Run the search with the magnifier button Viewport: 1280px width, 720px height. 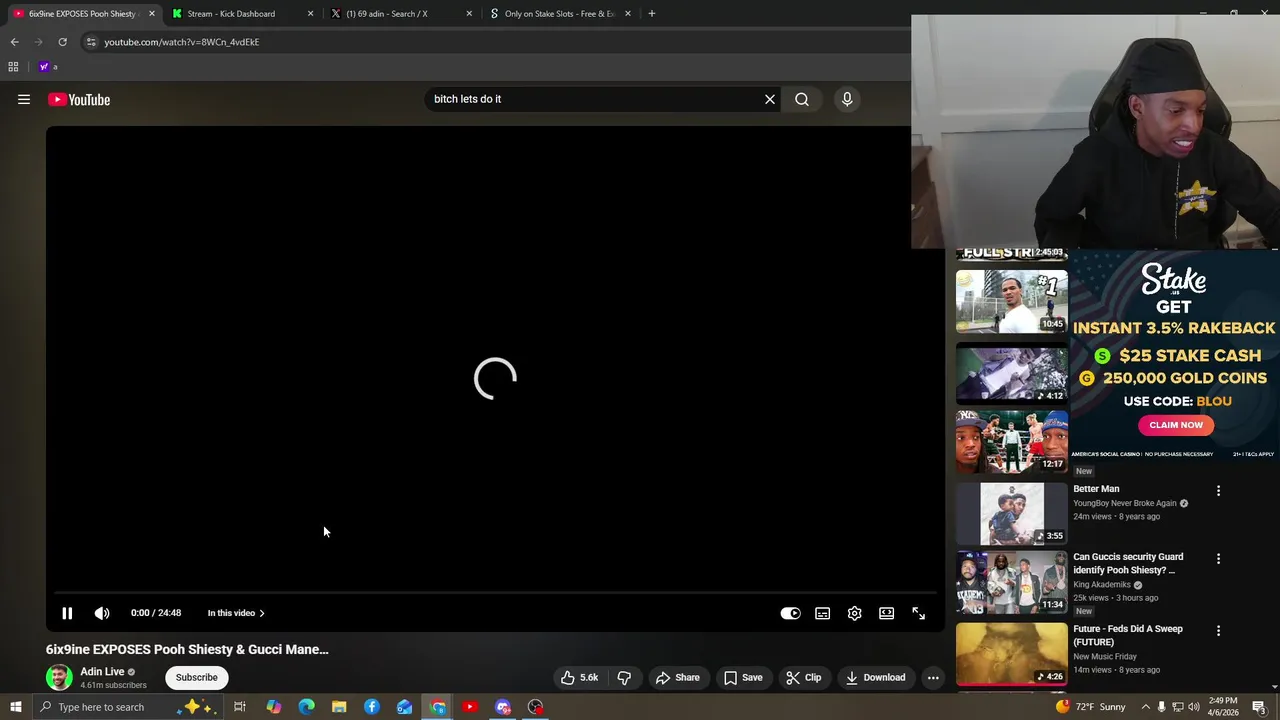tap(802, 99)
